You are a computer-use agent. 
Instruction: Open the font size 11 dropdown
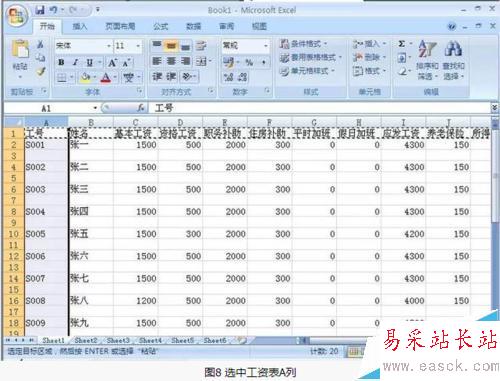[x=138, y=46]
